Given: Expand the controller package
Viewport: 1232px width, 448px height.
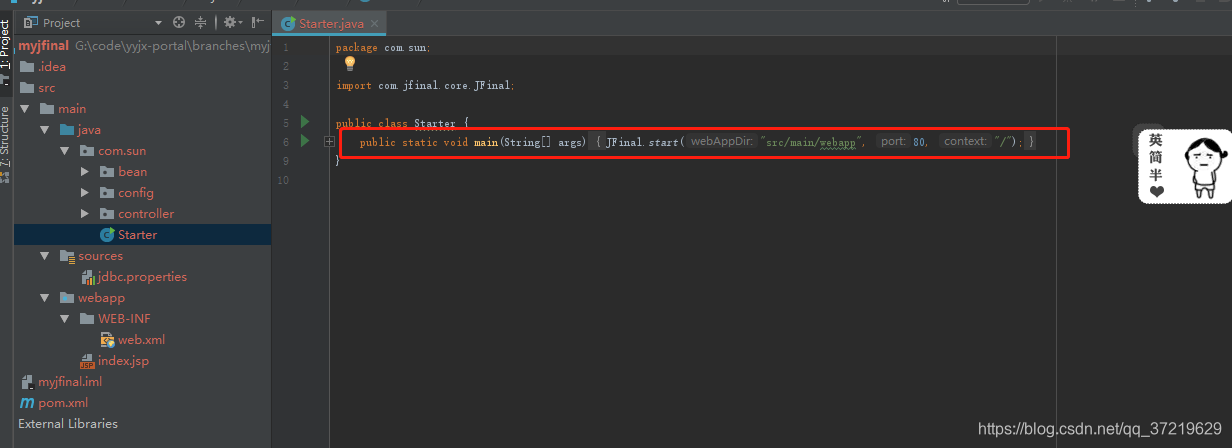Looking at the screenshot, I should [85, 213].
